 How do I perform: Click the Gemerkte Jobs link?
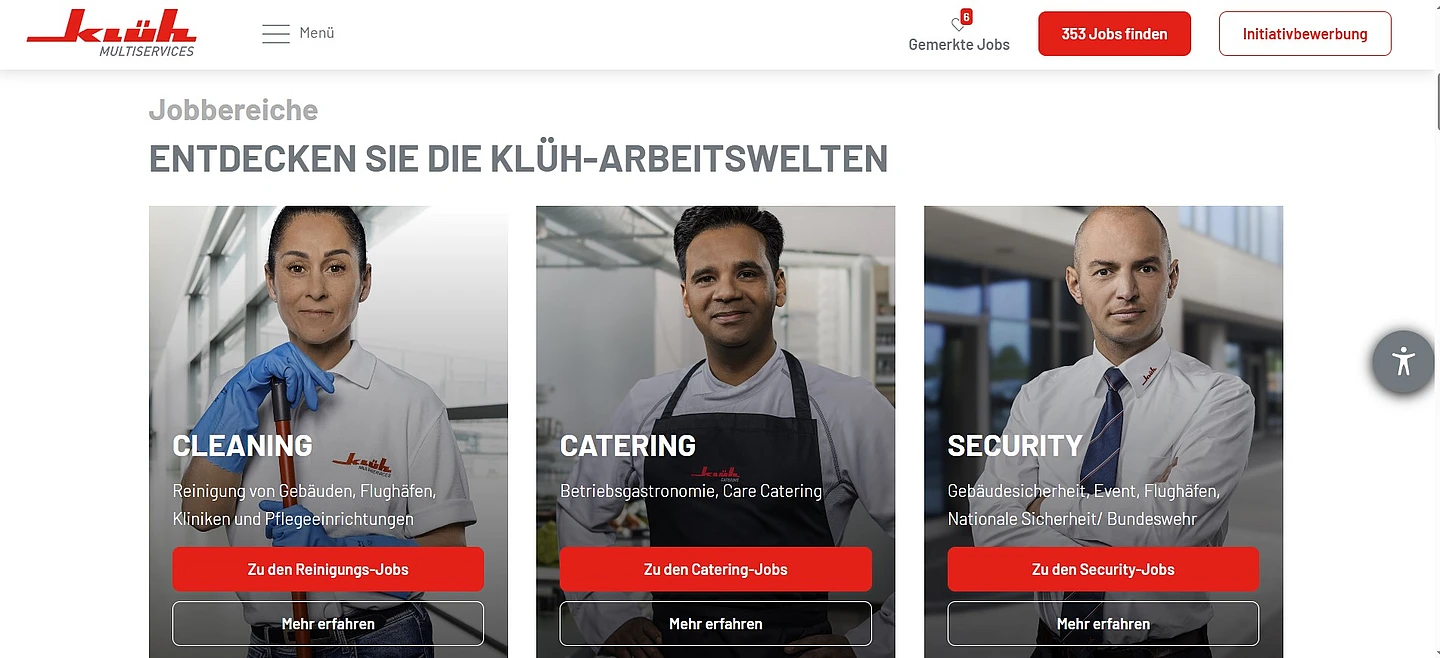coord(959,45)
